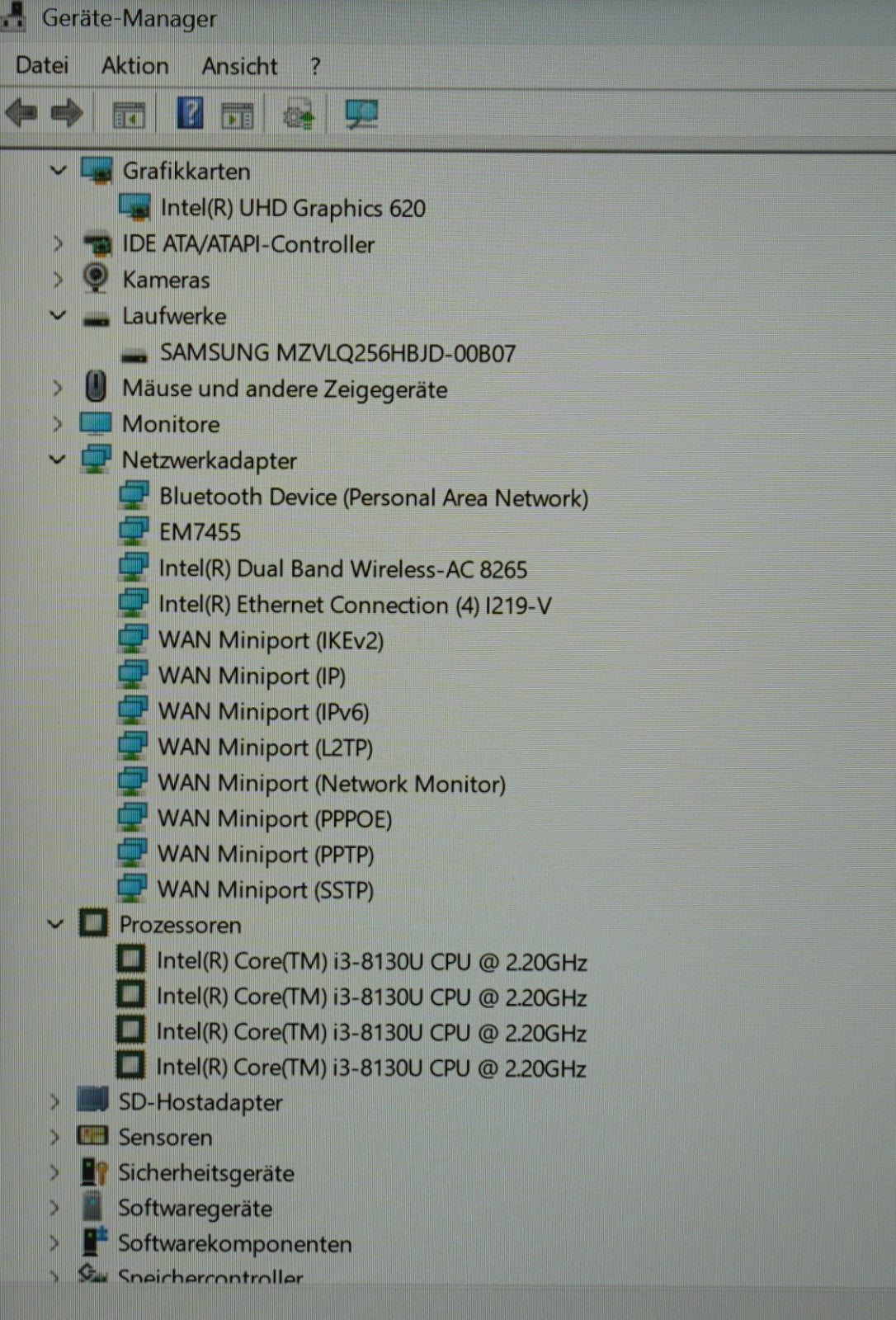Open the Help question mark toolbar icon

point(191,113)
